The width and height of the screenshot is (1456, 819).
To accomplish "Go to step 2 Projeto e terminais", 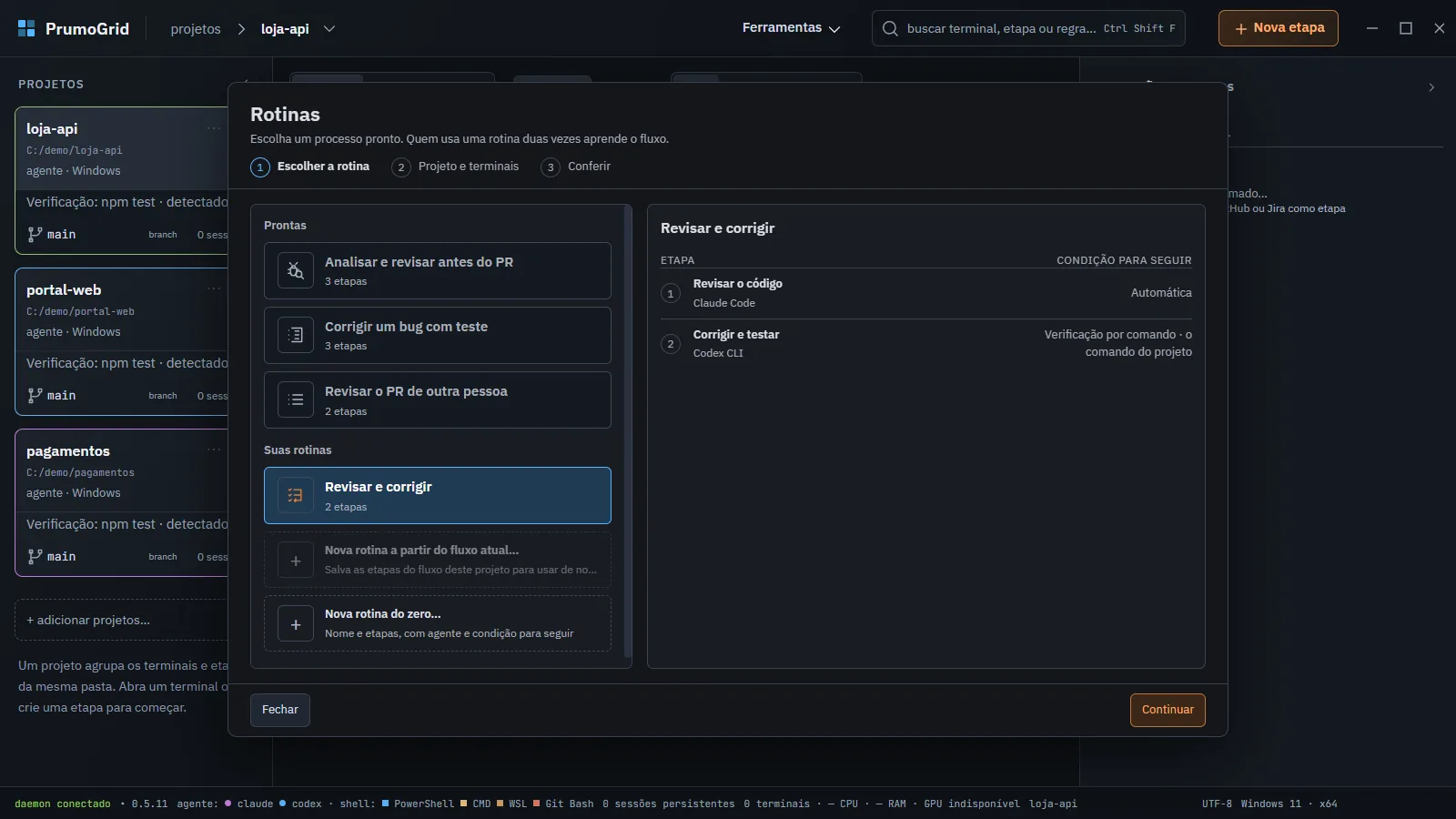I will pos(455,167).
